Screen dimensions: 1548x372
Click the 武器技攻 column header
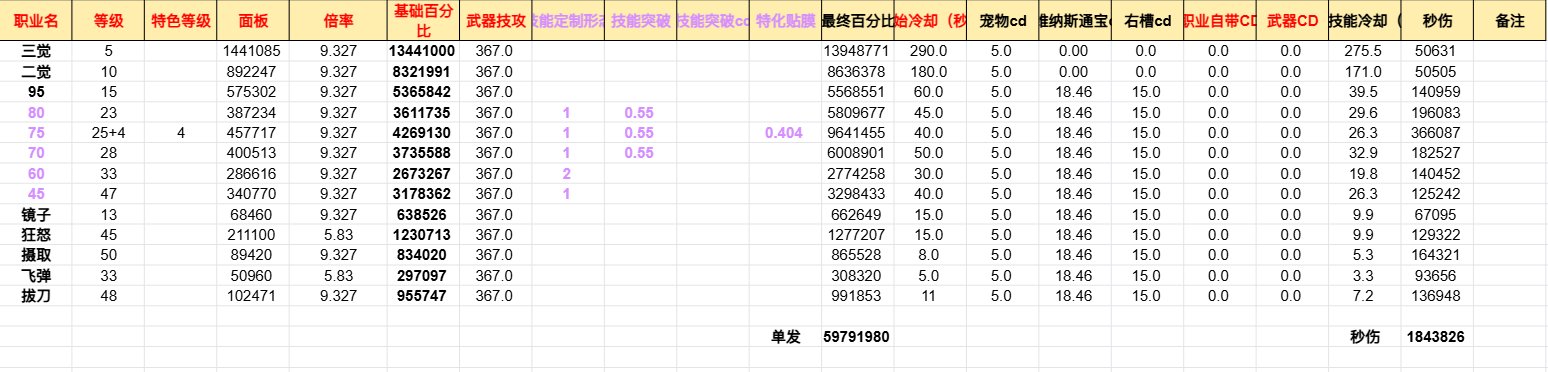pyautogui.click(x=495, y=20)
